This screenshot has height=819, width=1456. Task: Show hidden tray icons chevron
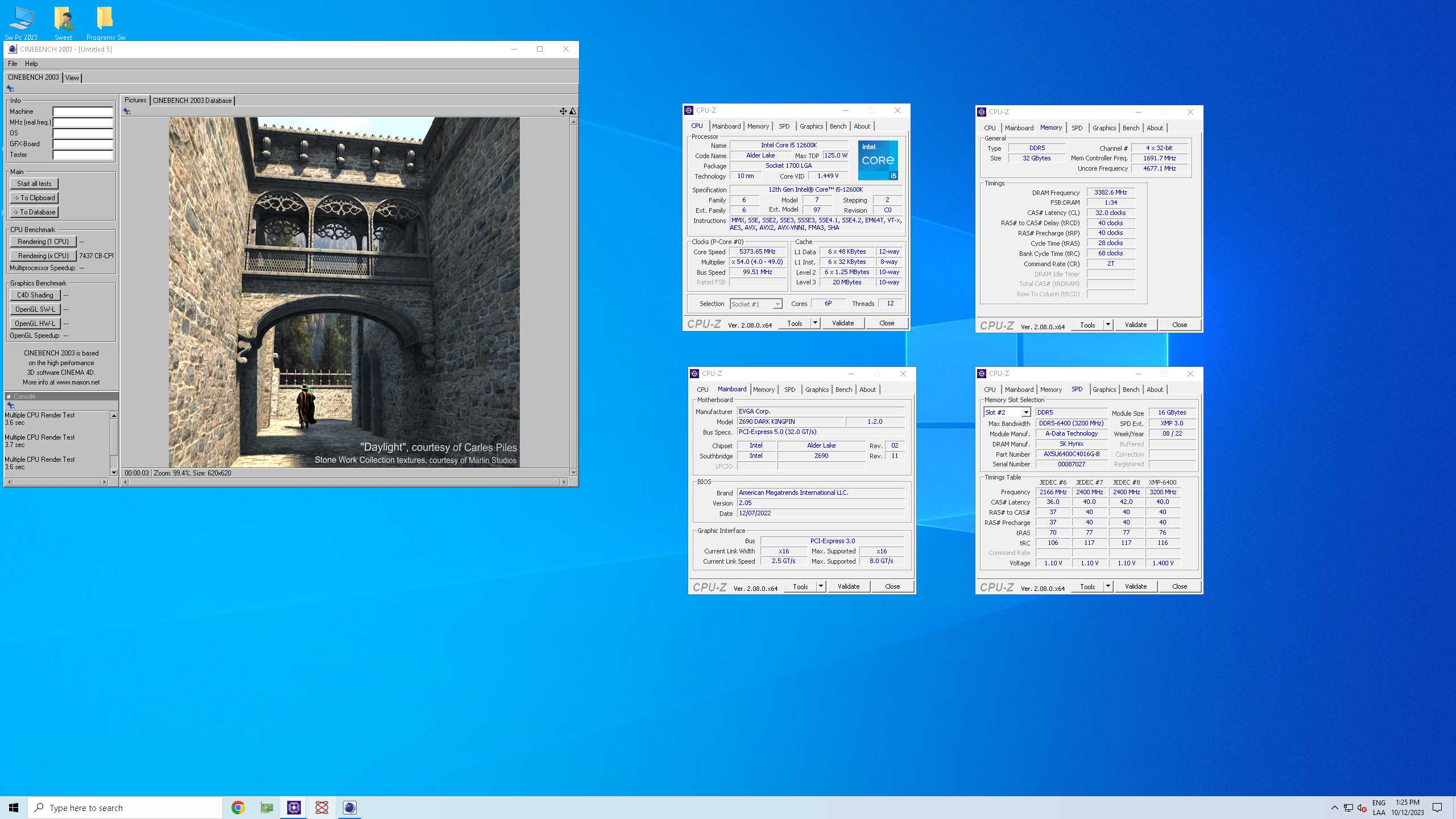click(x=1335, y=808)
